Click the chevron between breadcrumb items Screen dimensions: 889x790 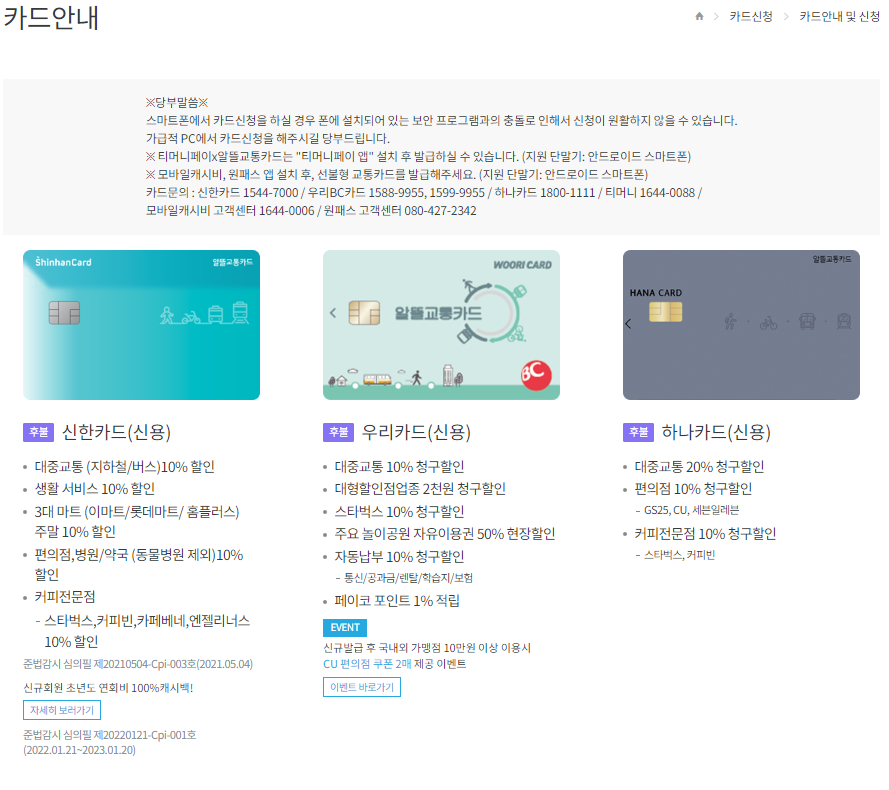tap(717, 17)
